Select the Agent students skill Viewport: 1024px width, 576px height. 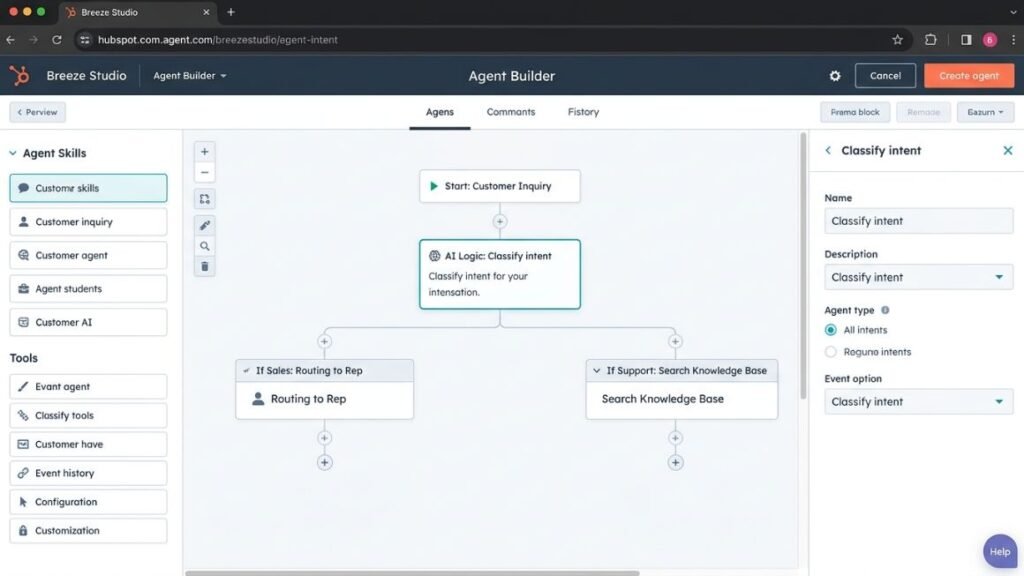88,289
